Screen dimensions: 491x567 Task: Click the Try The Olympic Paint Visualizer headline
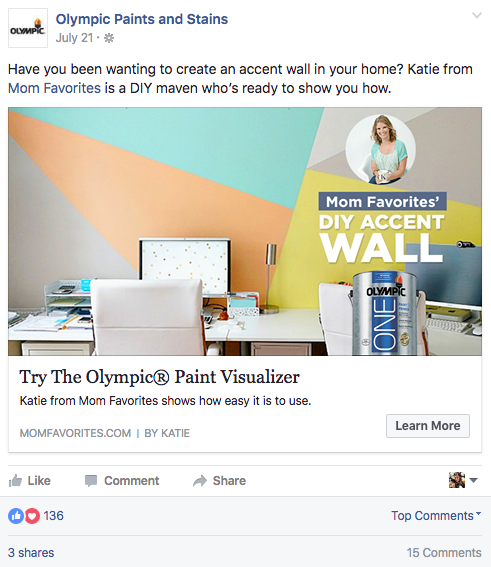click(x=159, y=377)
